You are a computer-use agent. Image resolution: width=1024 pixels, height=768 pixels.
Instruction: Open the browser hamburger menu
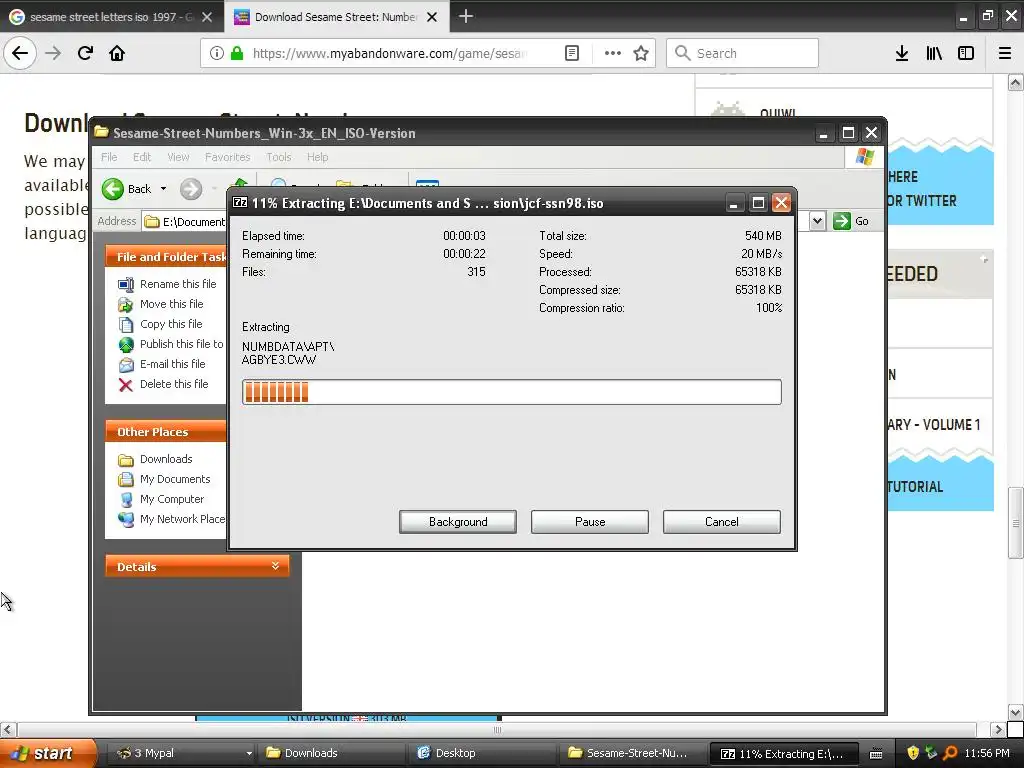1005,53
